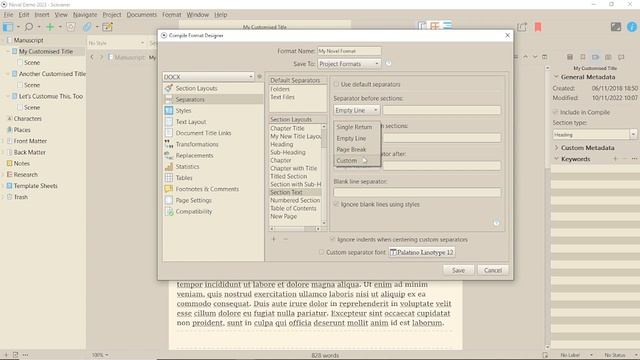Add a keyword with plus in Keywords

(x=615, y=159)
